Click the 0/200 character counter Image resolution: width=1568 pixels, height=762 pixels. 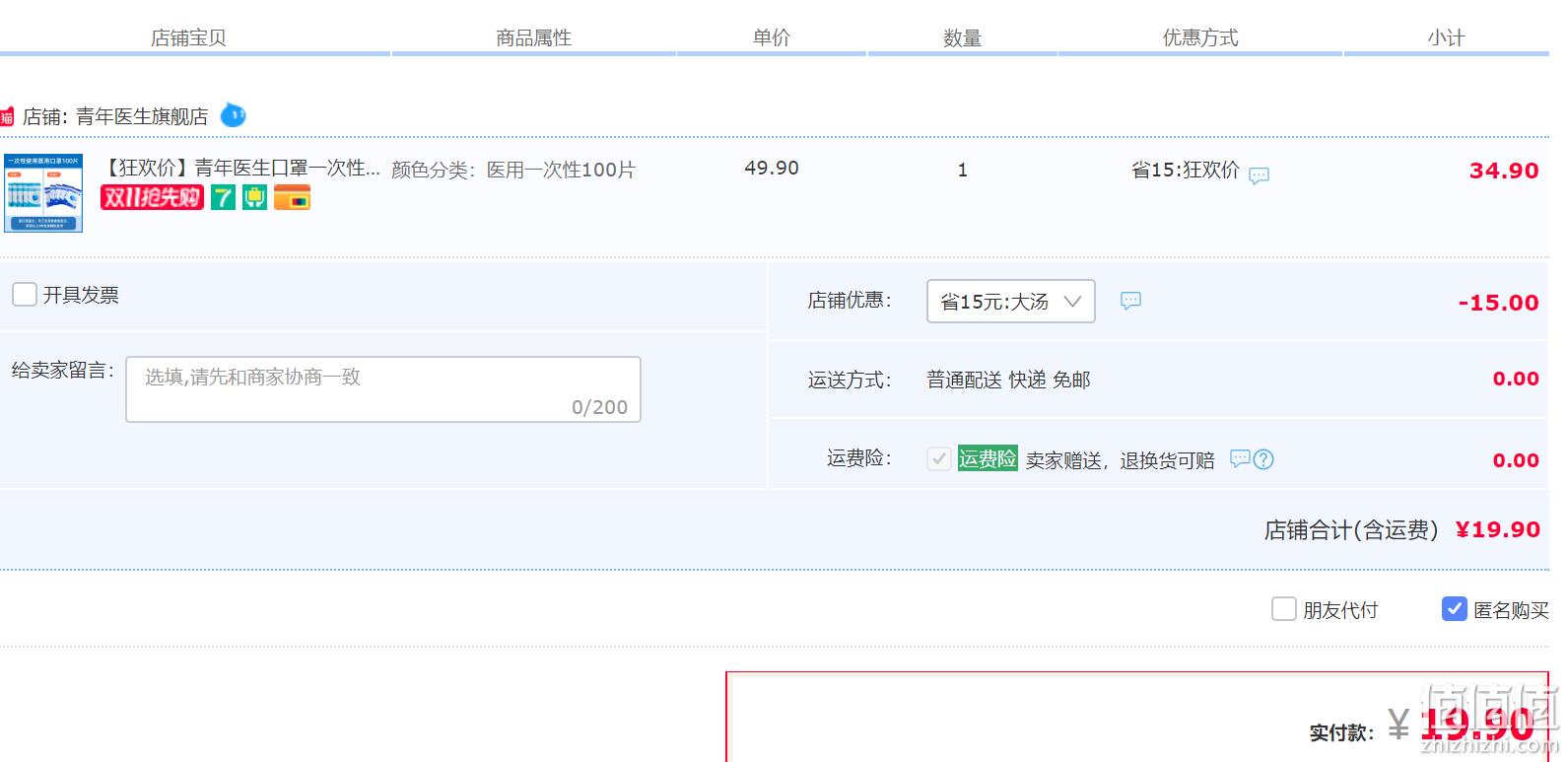pos(599,407)
